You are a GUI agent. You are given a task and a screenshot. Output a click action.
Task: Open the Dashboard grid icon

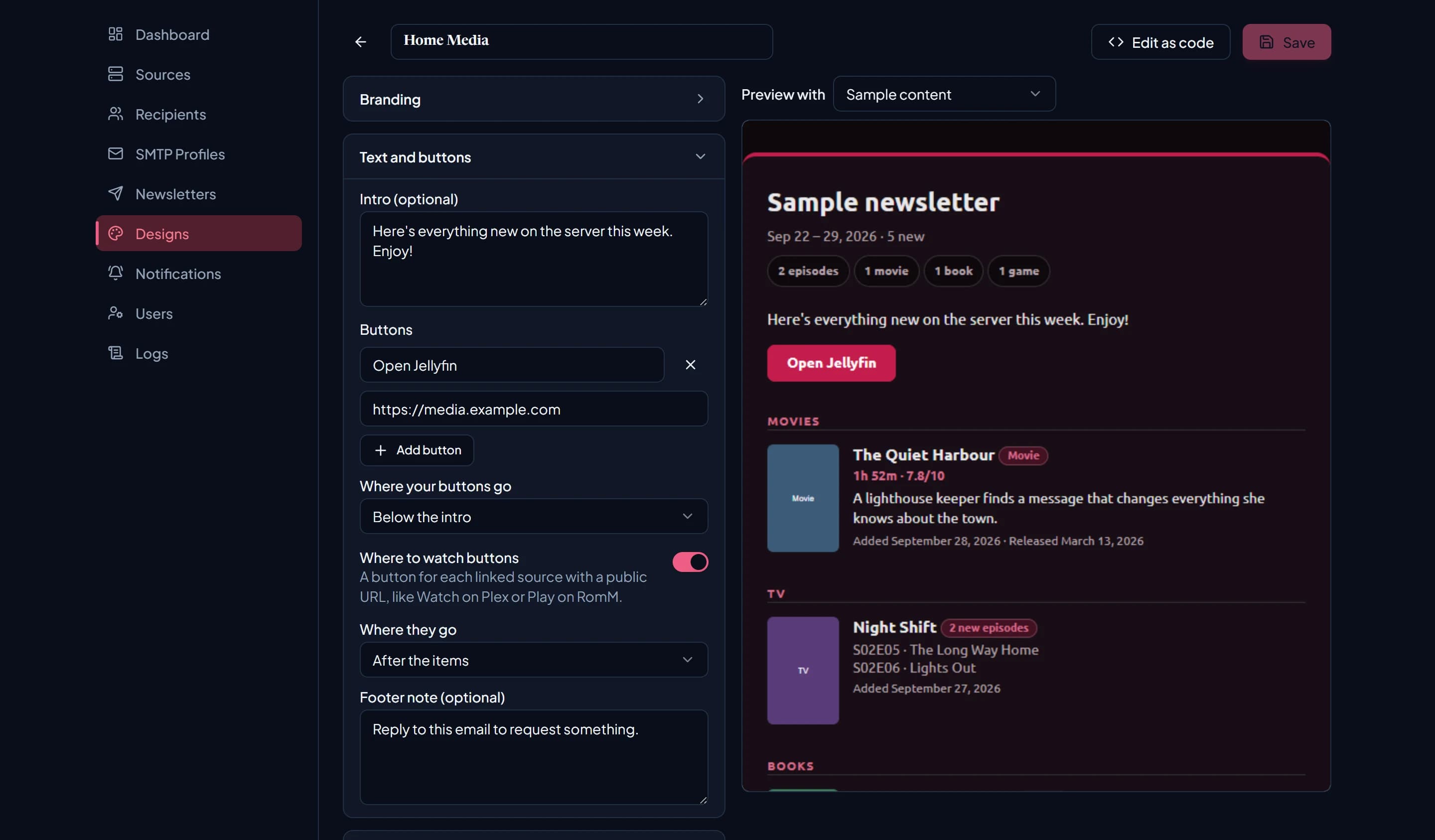tap(116, 34)
